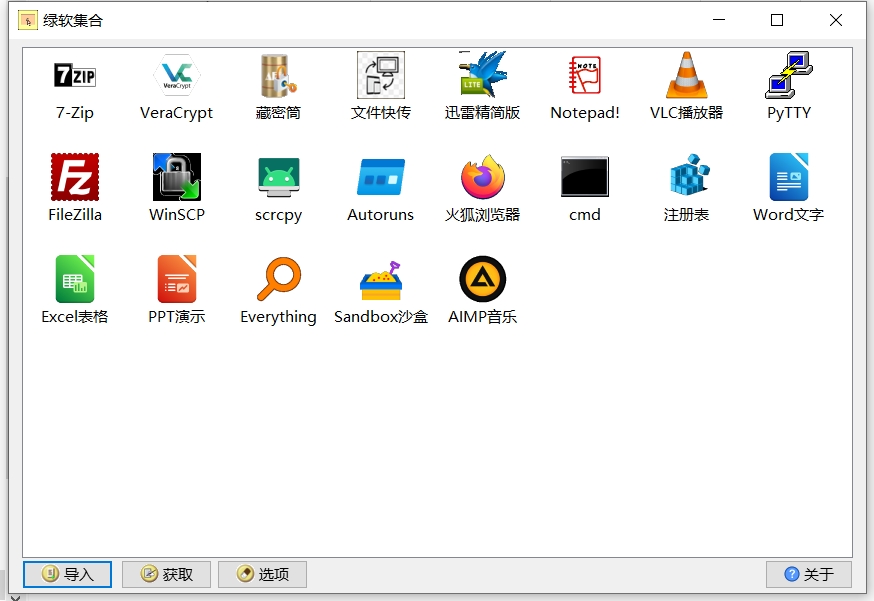Select the scrcpy Android icon
The height and width of the screenshot is (601, 874).
point(279,177)
